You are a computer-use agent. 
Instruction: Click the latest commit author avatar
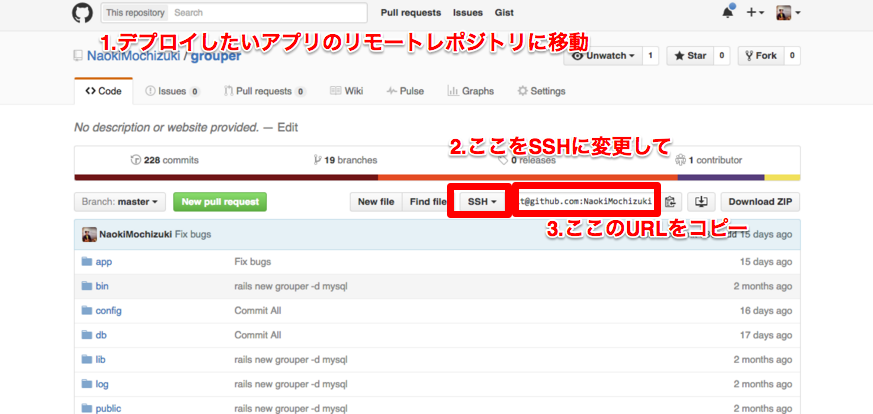click(x=89, y=234)
